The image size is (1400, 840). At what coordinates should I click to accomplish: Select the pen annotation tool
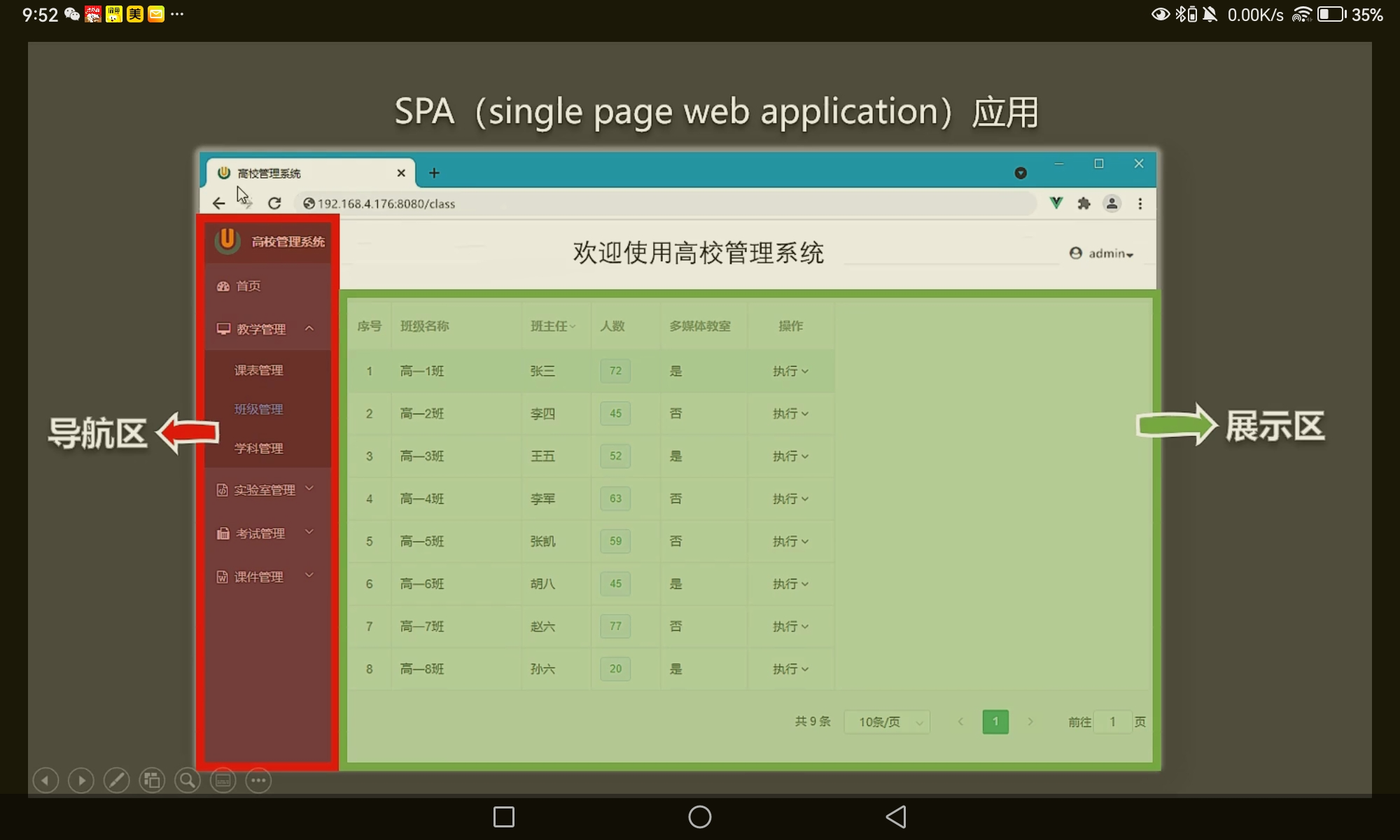tap(116, 780)
